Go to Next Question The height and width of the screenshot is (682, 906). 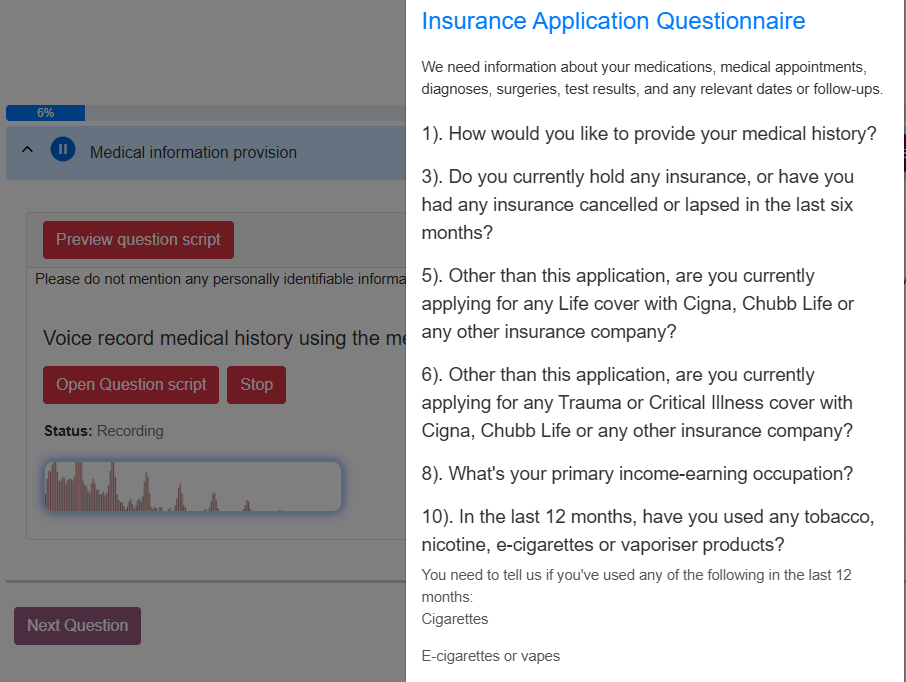click(x=77, y=626)
